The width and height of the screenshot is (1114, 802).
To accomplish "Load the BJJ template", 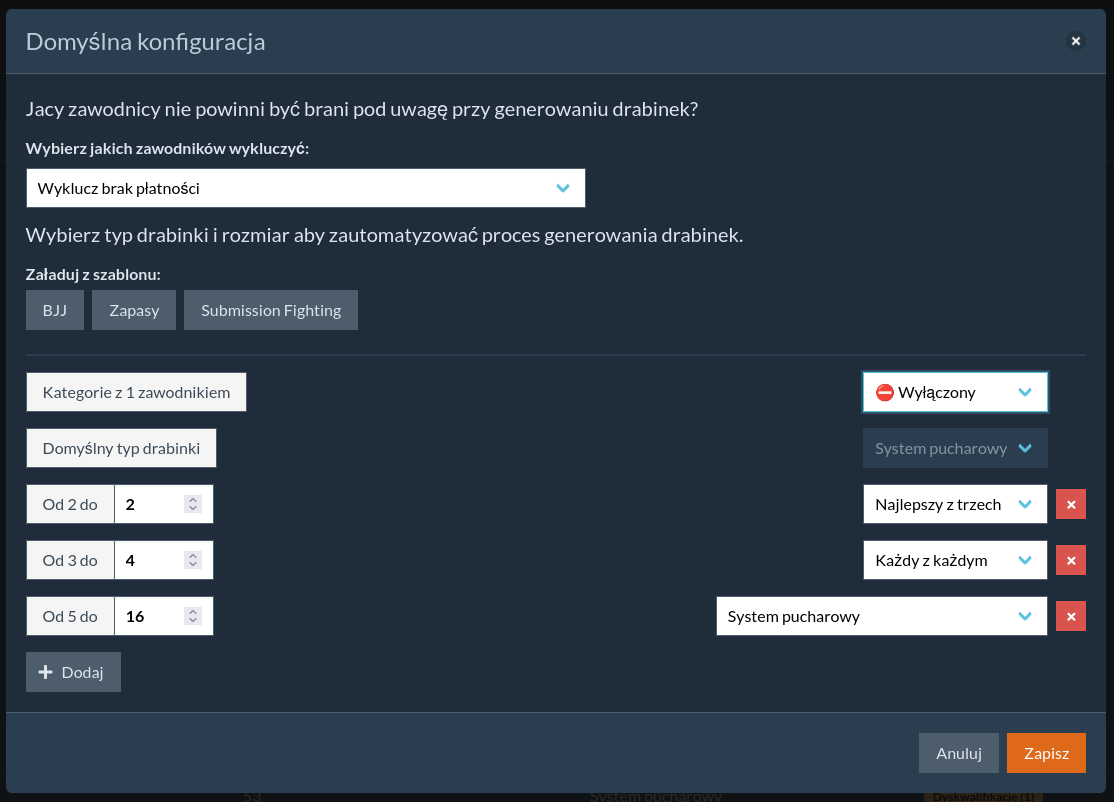I will pos(55,310).
